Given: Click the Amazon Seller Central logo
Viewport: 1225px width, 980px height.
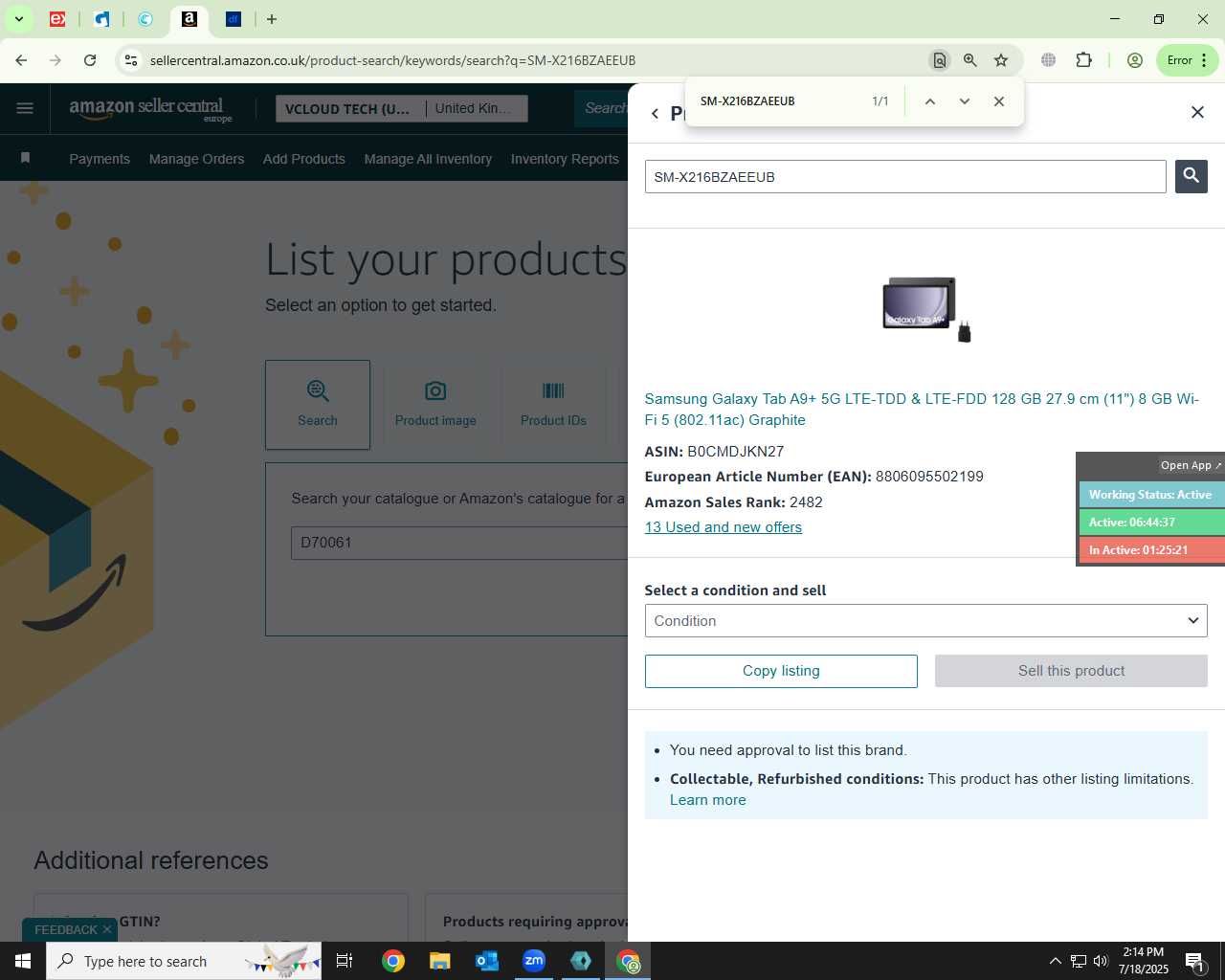Looking at the screenshot, I should (x=150, y=108).
